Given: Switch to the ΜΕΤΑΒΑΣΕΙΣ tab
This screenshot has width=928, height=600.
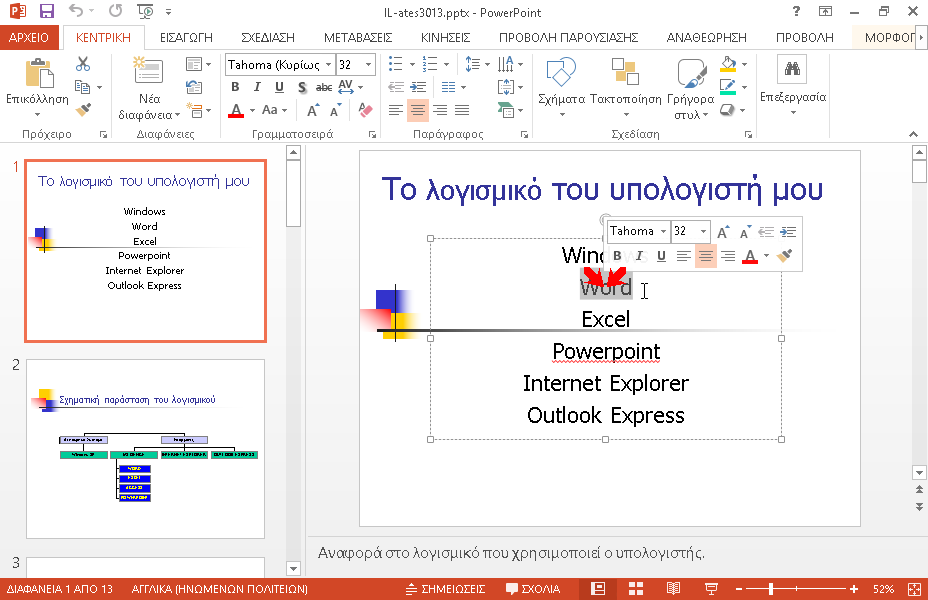Looking at the screenshot, I should pyautogui.click(x=358, y=38).
